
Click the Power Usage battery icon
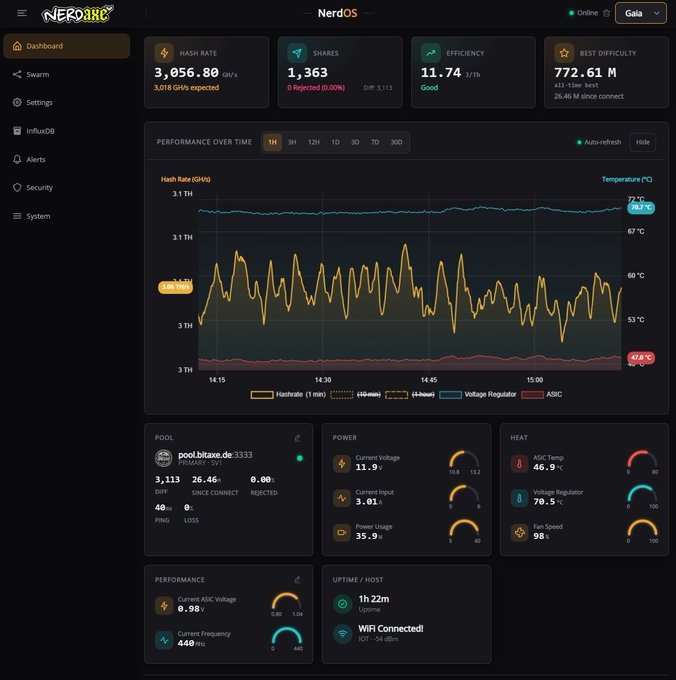pyautogui.click(x=342, y=533)
